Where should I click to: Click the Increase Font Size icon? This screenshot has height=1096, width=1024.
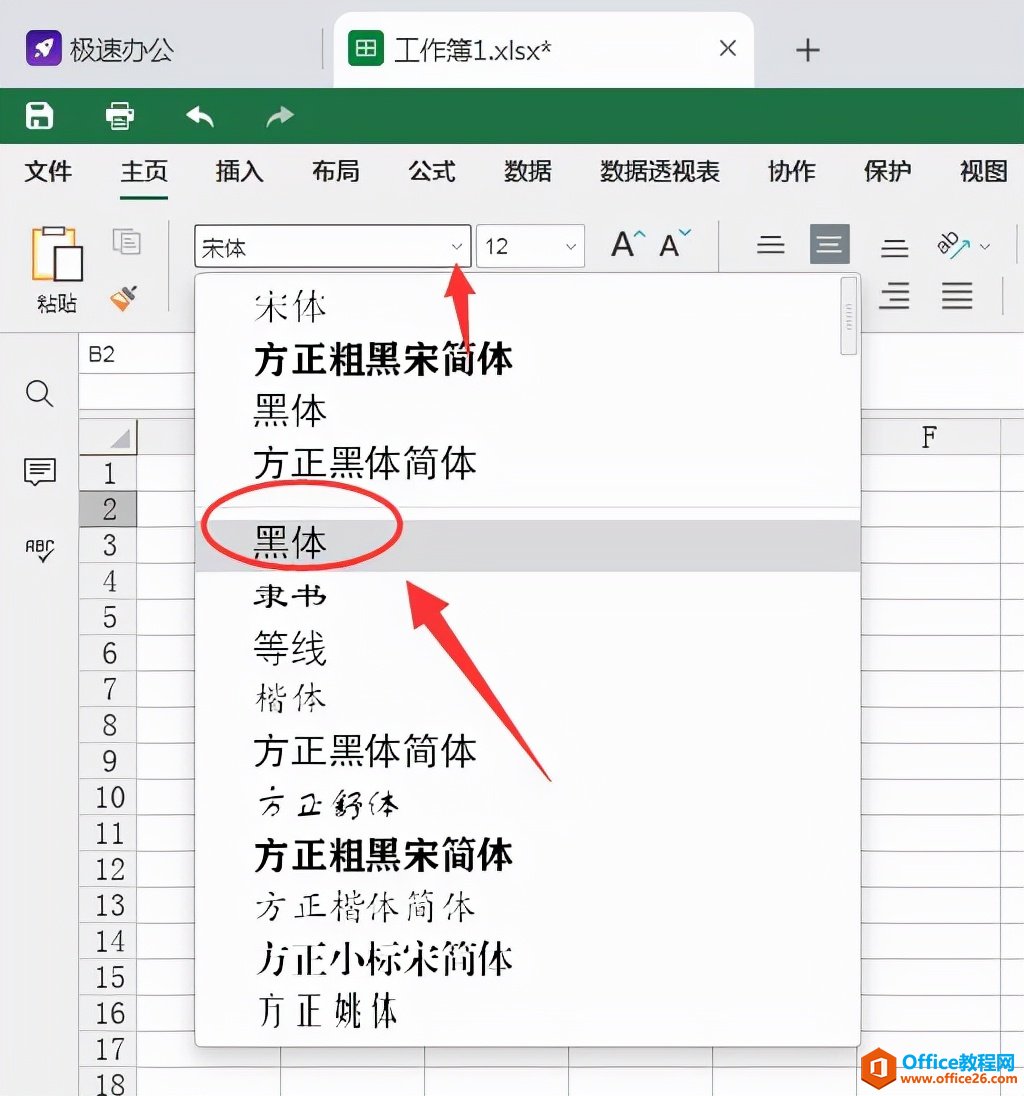tap(624, 243)
